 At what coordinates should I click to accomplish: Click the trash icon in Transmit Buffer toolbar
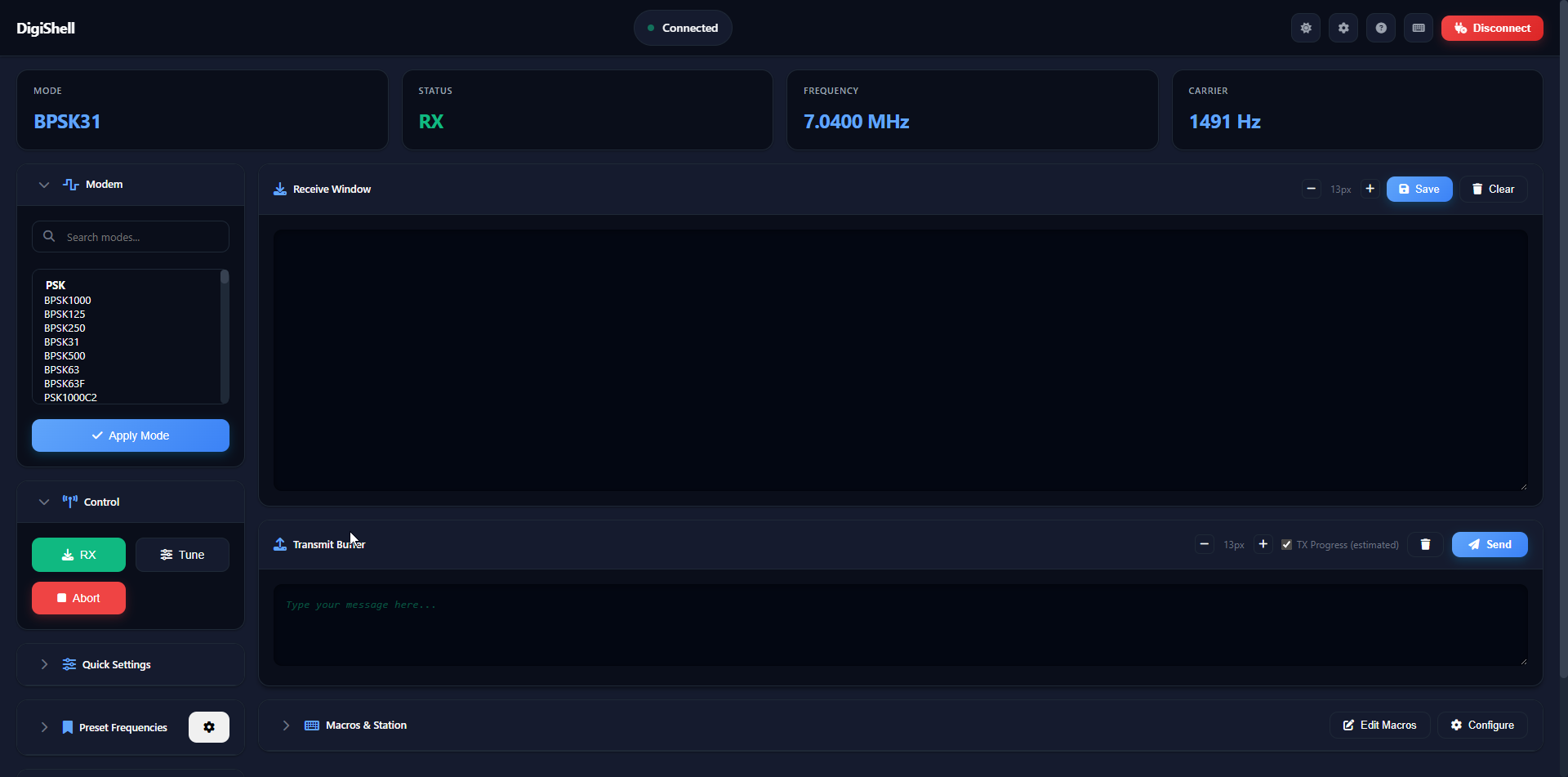[1424, 543]
